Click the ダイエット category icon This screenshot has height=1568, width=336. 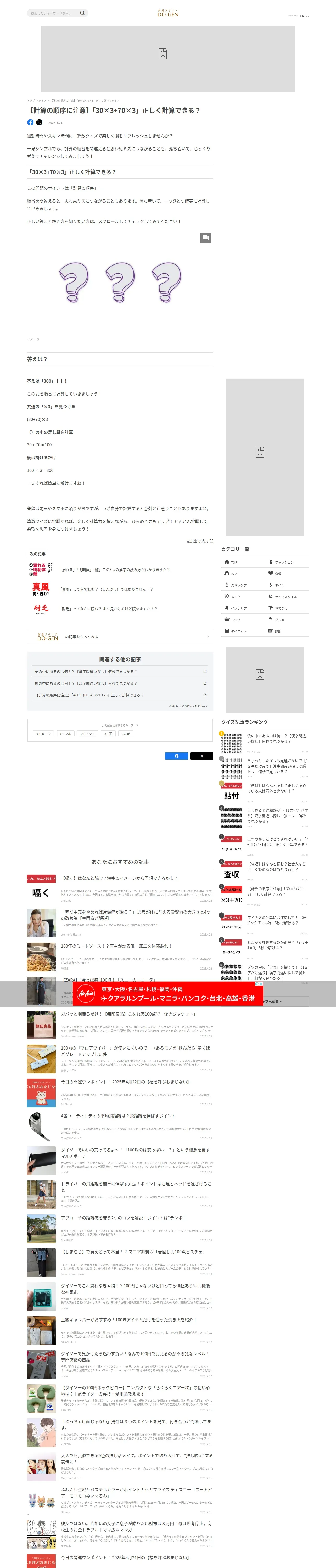[227, 631]
